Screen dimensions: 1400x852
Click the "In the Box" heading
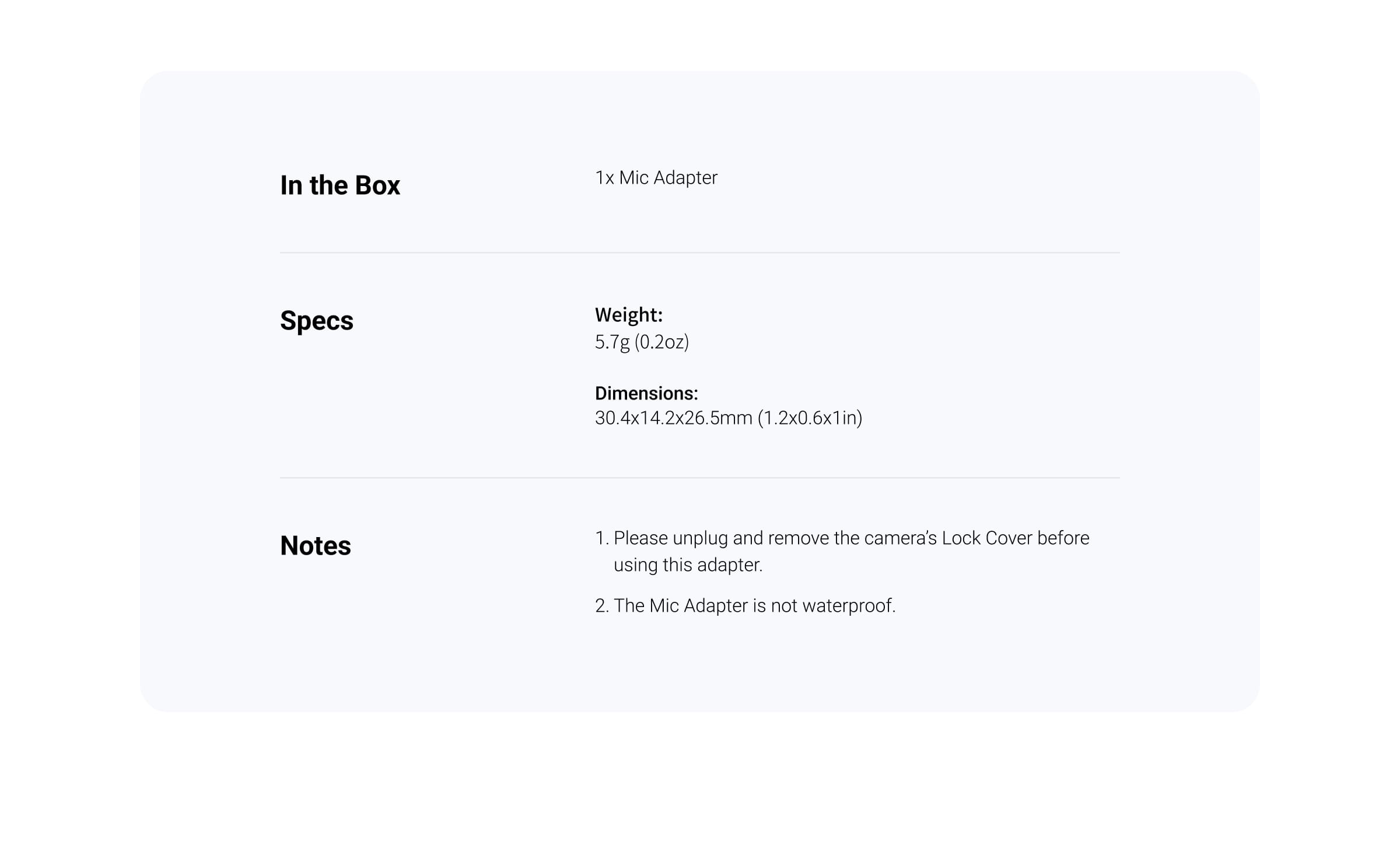339,185
